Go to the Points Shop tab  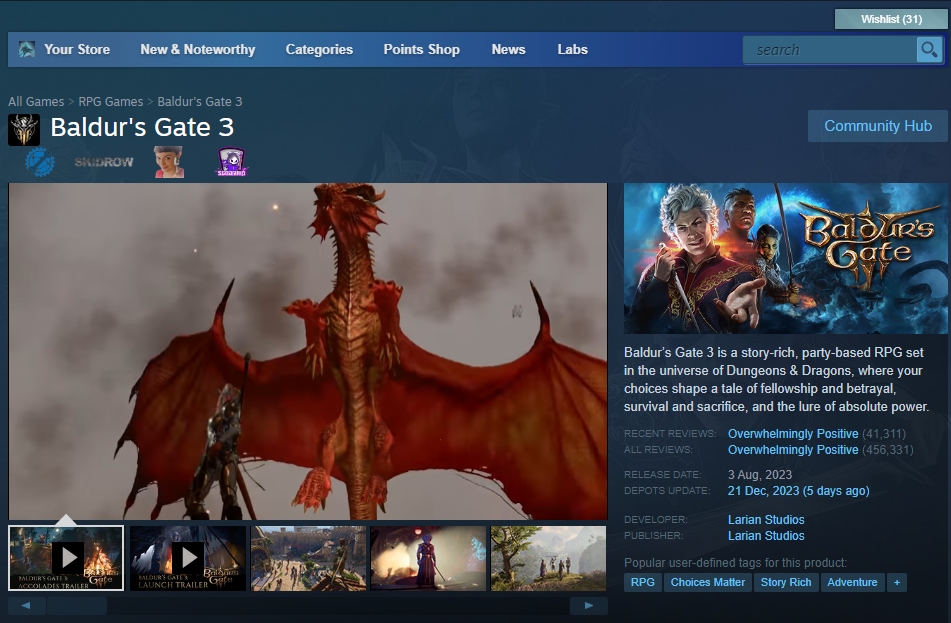[421, 49]
